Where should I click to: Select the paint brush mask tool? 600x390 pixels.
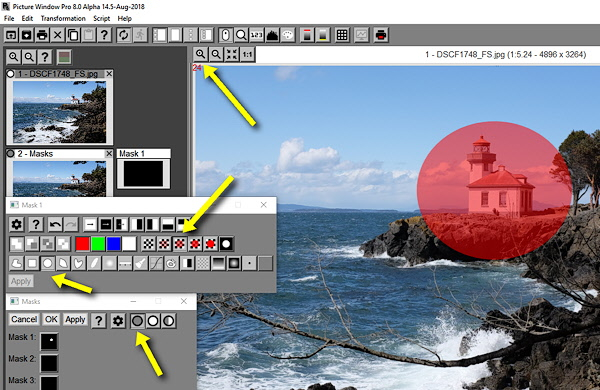click(140, 263)
